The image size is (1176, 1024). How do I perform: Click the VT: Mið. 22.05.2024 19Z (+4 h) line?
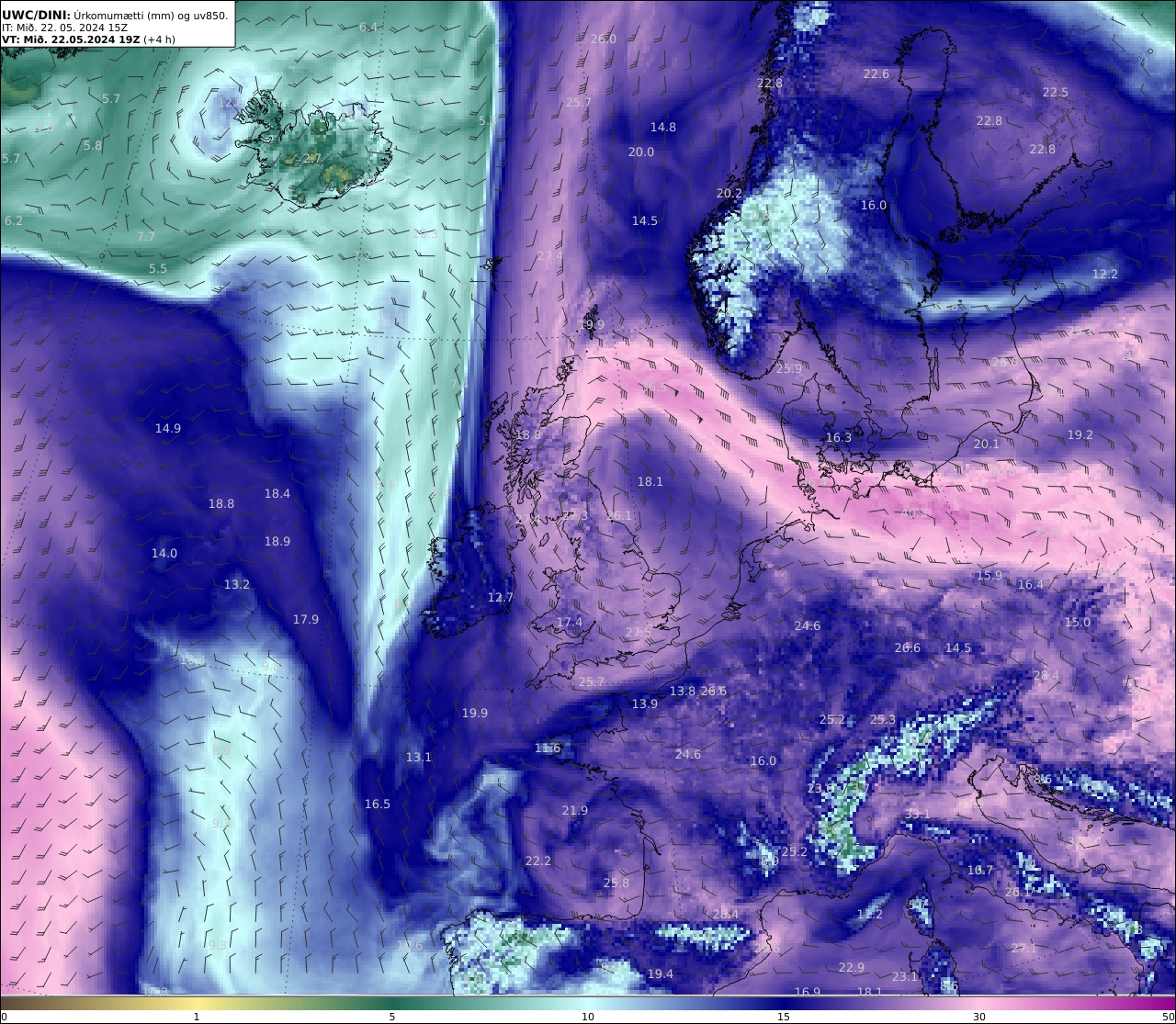coord(88,39)
